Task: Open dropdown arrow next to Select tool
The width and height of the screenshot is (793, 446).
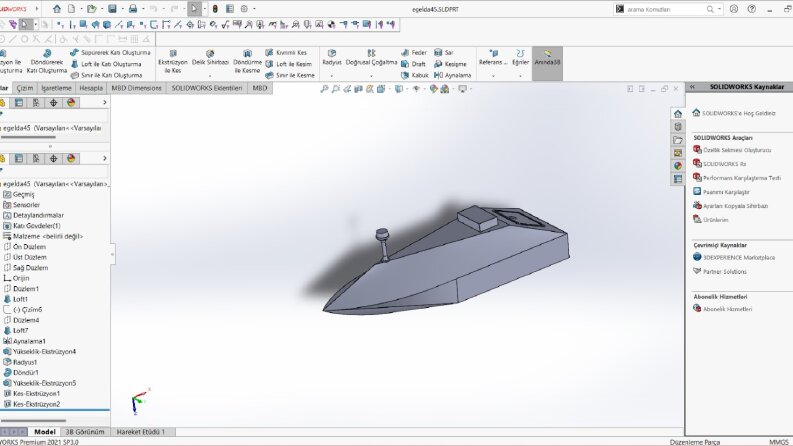Action: 204,9
